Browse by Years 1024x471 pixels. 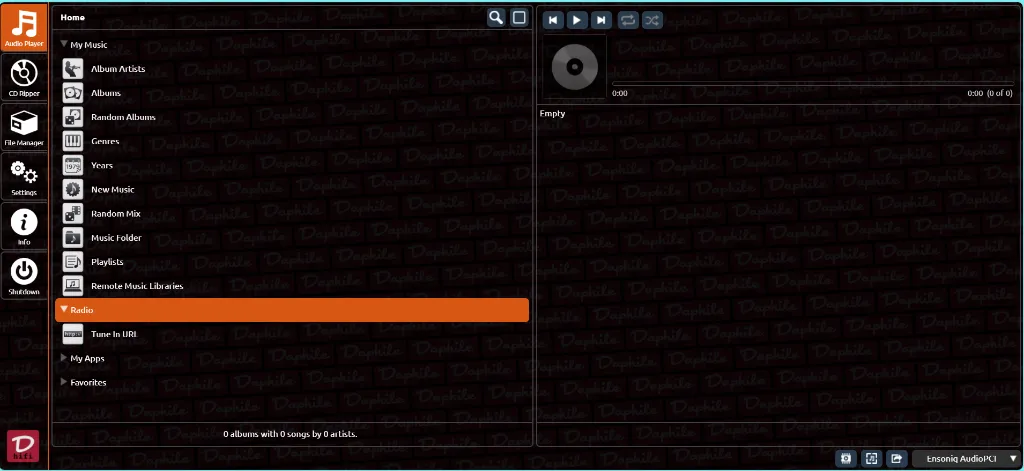point(102,165)
